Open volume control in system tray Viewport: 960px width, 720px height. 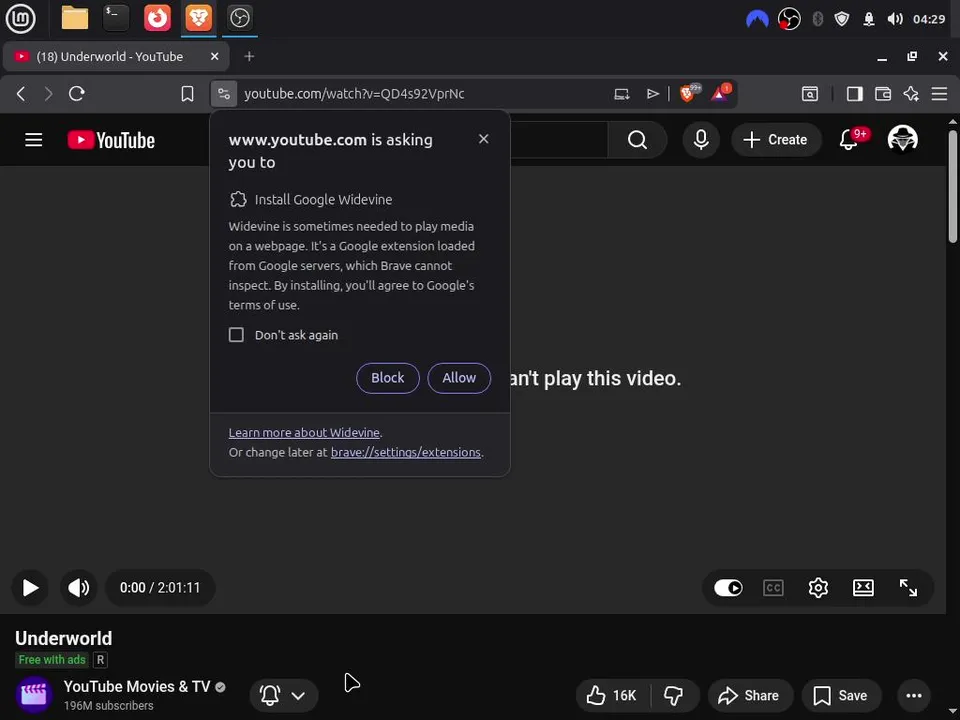(894, 19)
